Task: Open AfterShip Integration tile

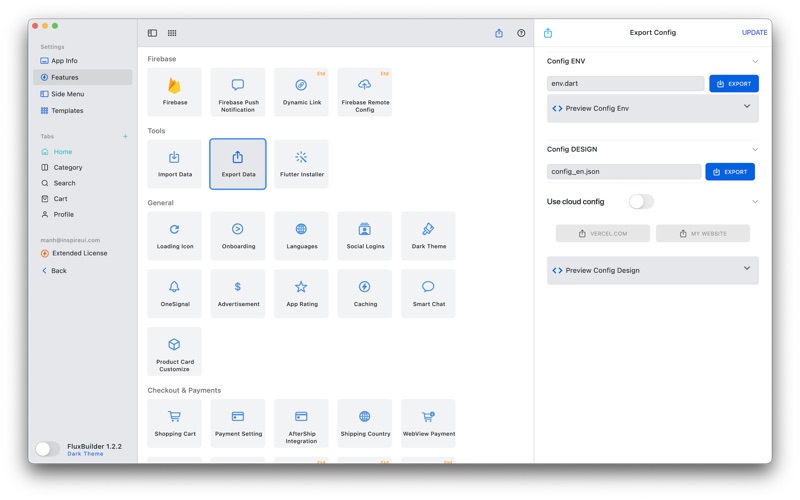Action: click(301, 423)
